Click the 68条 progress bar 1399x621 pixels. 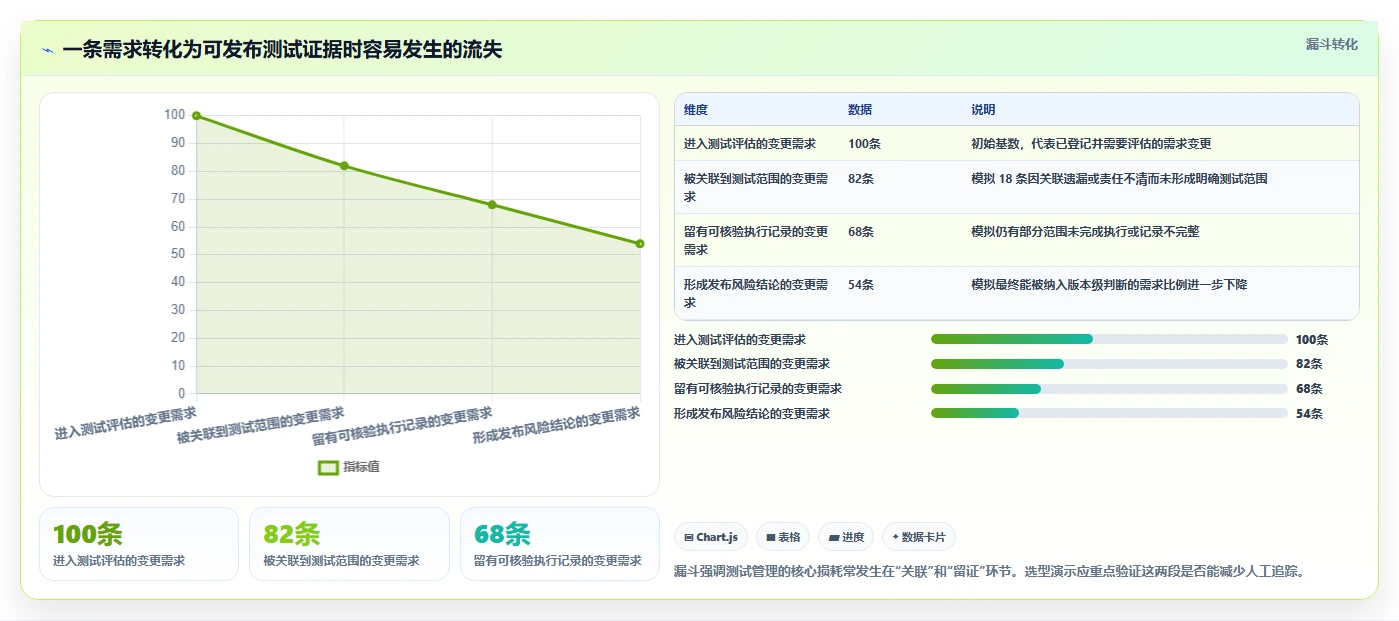(x=1109, y=388)
